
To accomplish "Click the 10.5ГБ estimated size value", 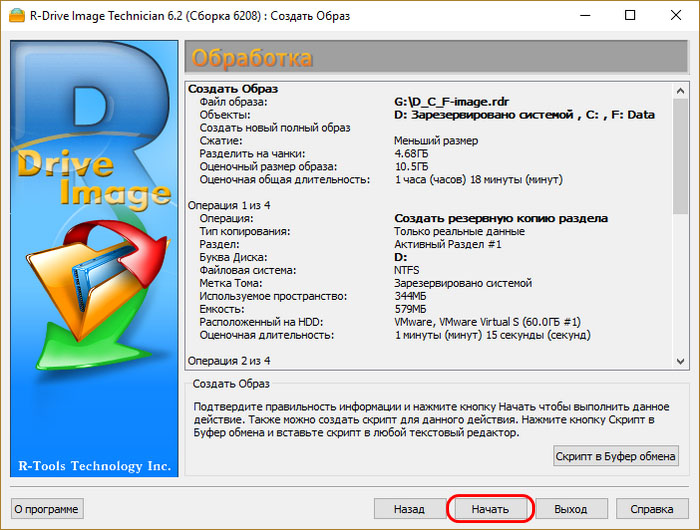I will 411,167.
